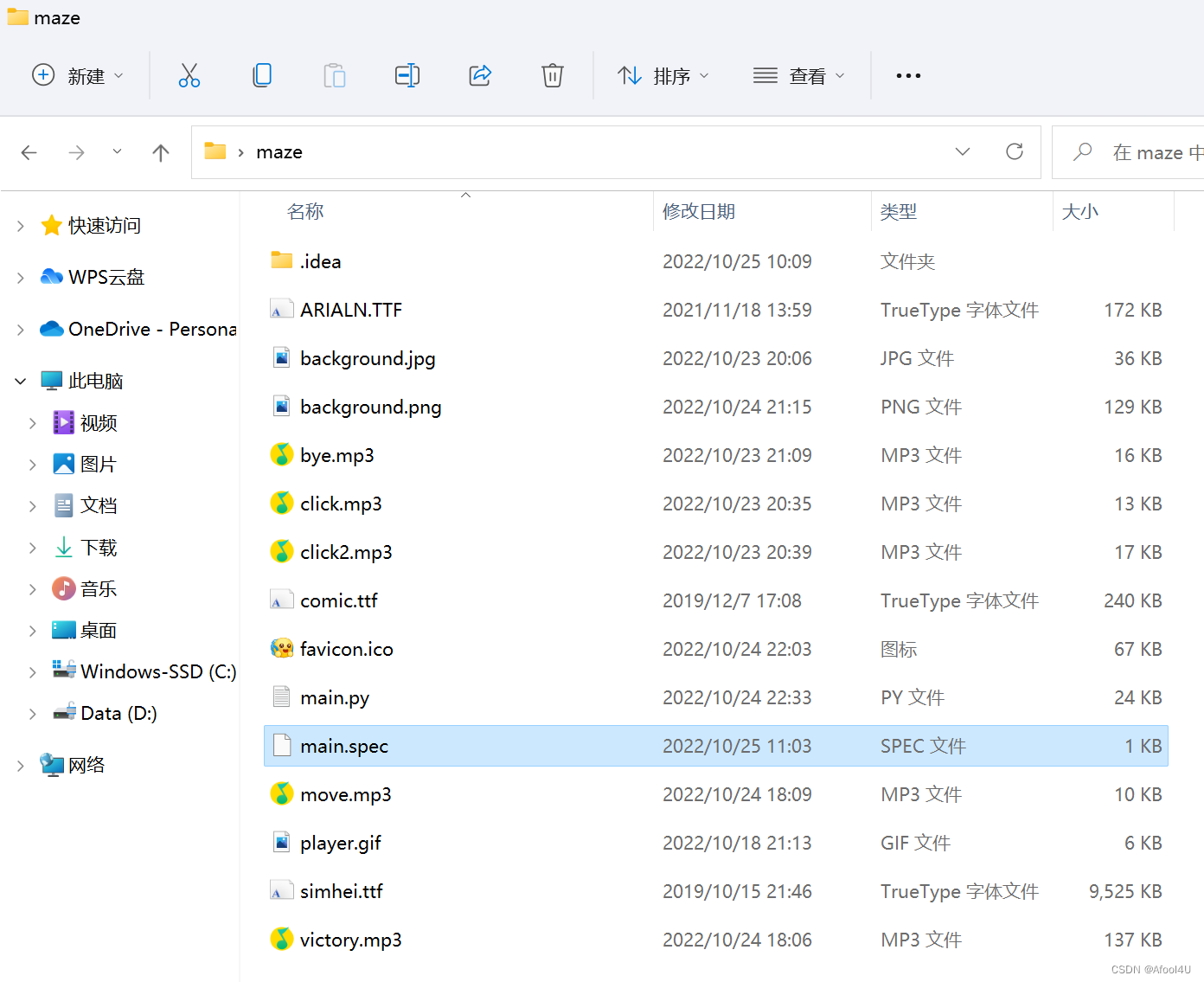Open the 排序 (Sort) dropdown
The width and height of the screenshot is (1204, 982).
tap(663, 76)
